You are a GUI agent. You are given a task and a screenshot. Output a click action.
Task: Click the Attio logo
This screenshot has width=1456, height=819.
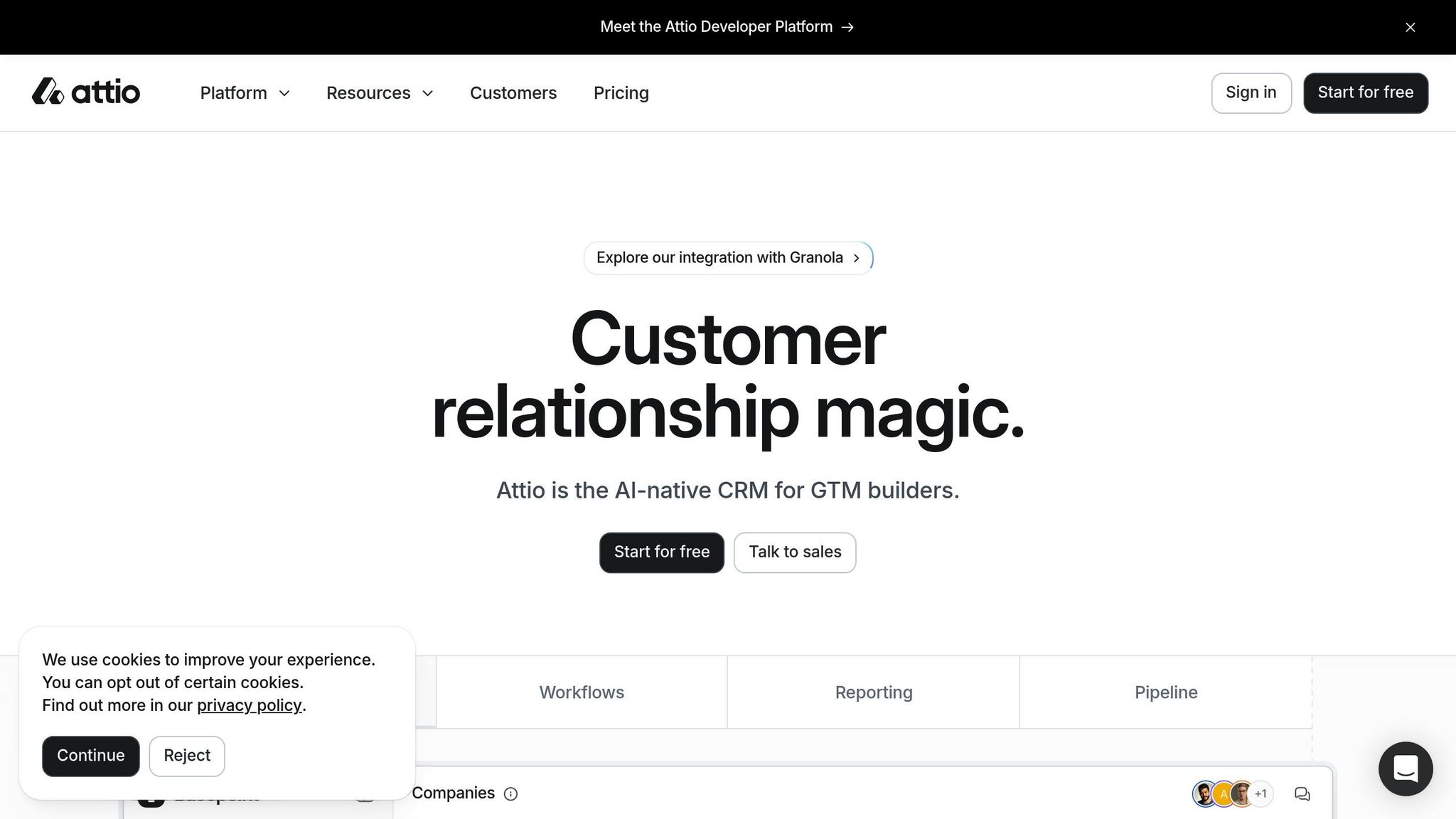(x=86, y=92)
